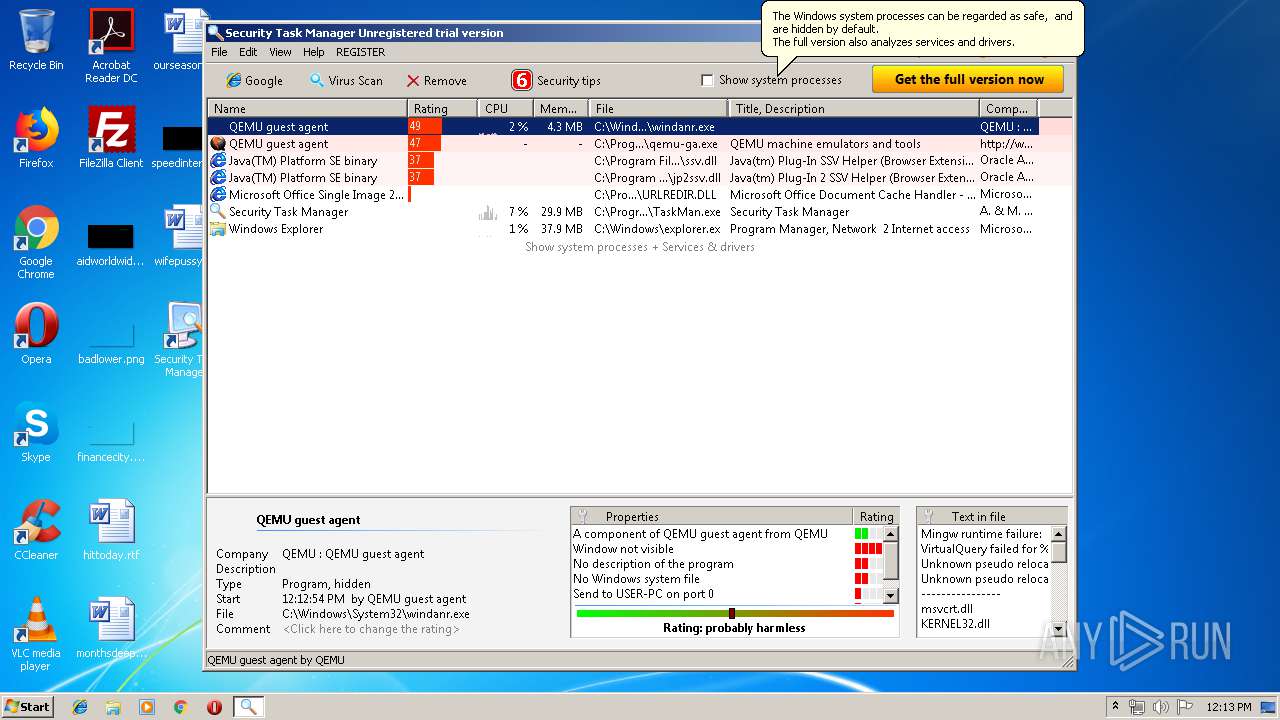Open file explorer folder in taskbar
1280x720 pixels.
113,707
